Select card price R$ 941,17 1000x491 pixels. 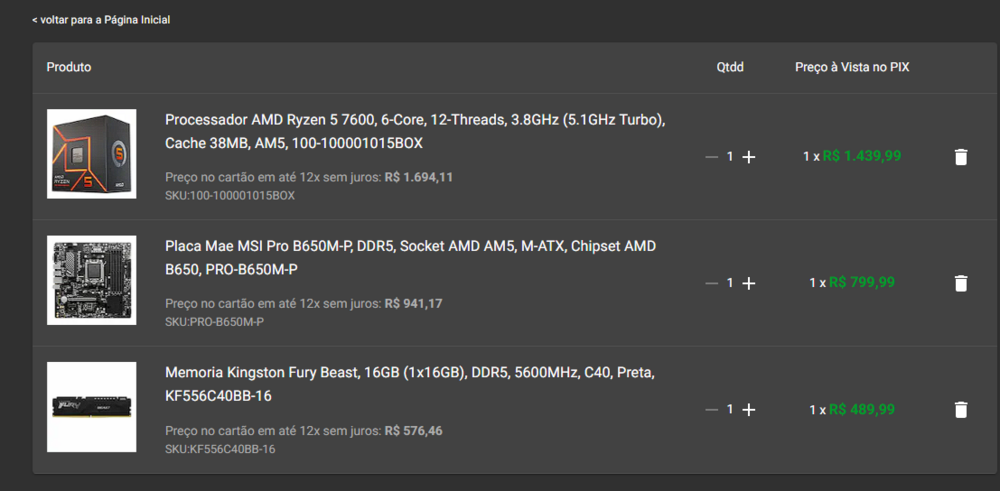point(413,304)
